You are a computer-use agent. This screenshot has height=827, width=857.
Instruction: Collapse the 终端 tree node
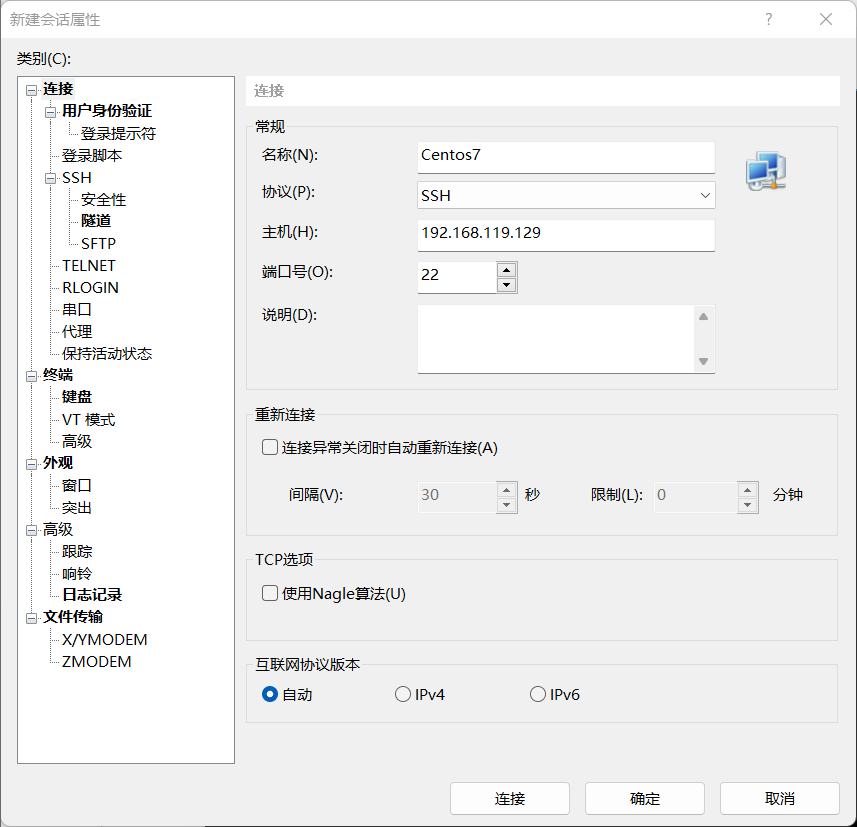(x=32, y=376)
